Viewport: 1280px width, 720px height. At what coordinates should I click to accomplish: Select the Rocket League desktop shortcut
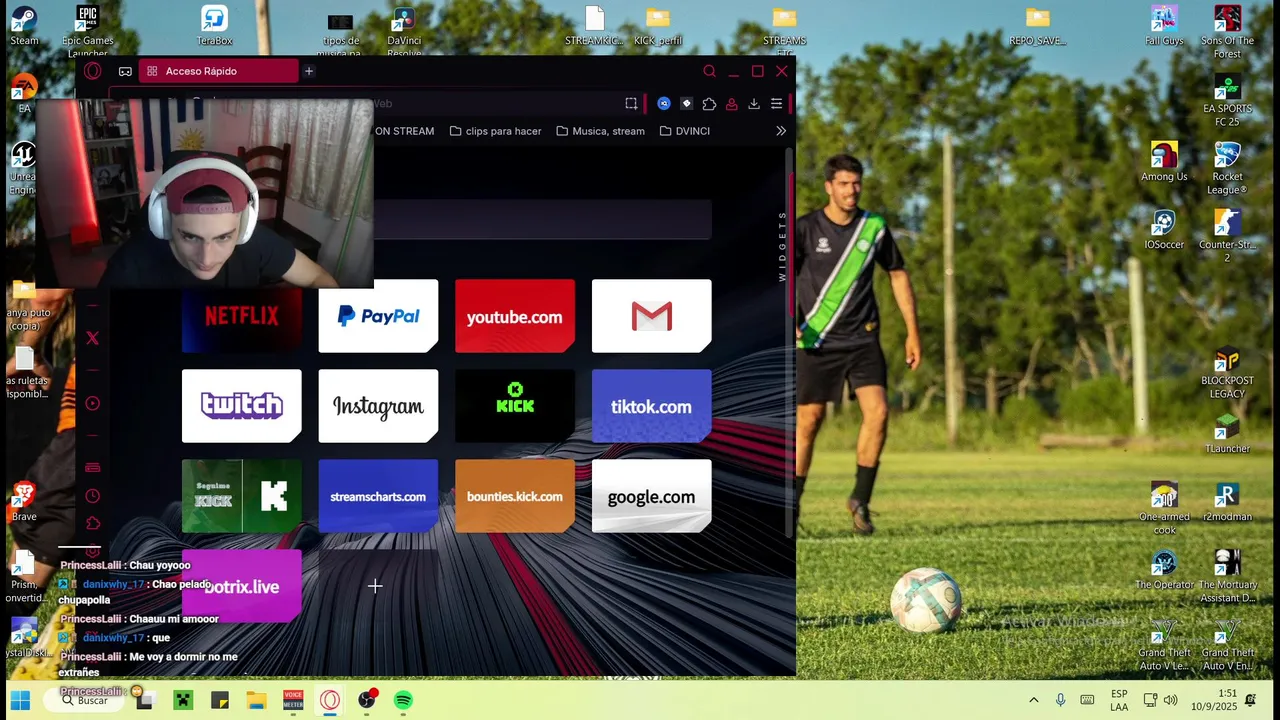(1227, 168)
